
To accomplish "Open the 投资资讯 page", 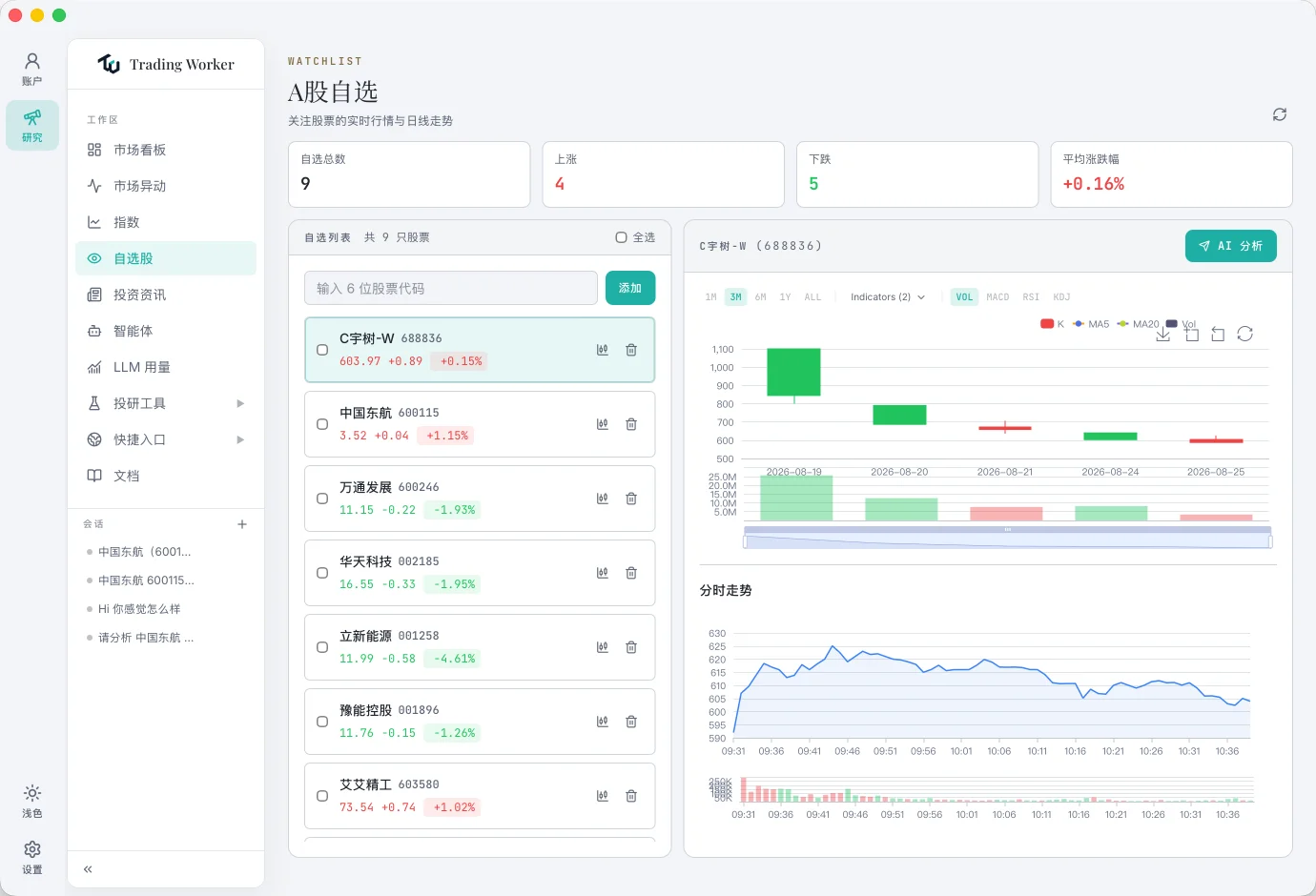I will click(166, 295).
